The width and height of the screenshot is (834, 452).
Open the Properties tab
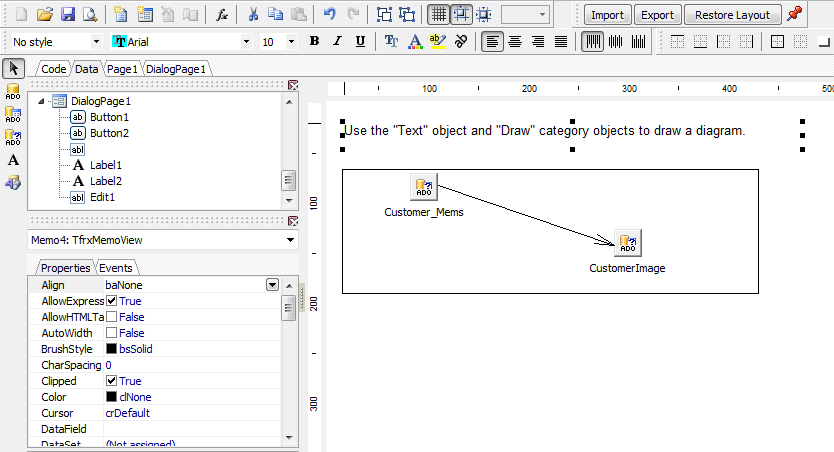65,268
